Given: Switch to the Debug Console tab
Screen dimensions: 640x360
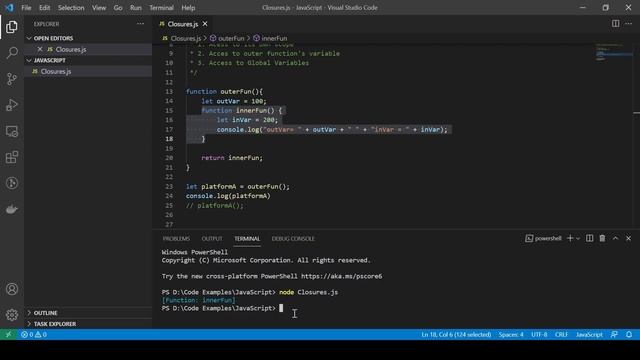Looking at the screenshot, I should click(x=293, y=239).
